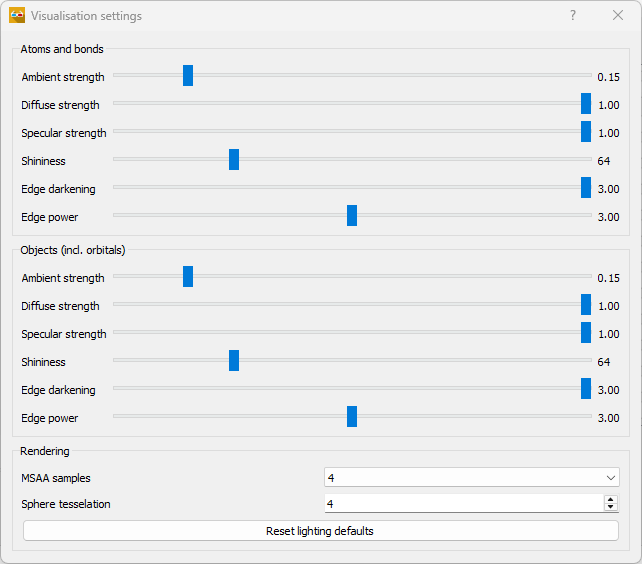The height and width of the screenshot is (564, 642).
Task: Click Objects Edge darkening slider handle
Action: pyautogui.click(x=586, y=389)
